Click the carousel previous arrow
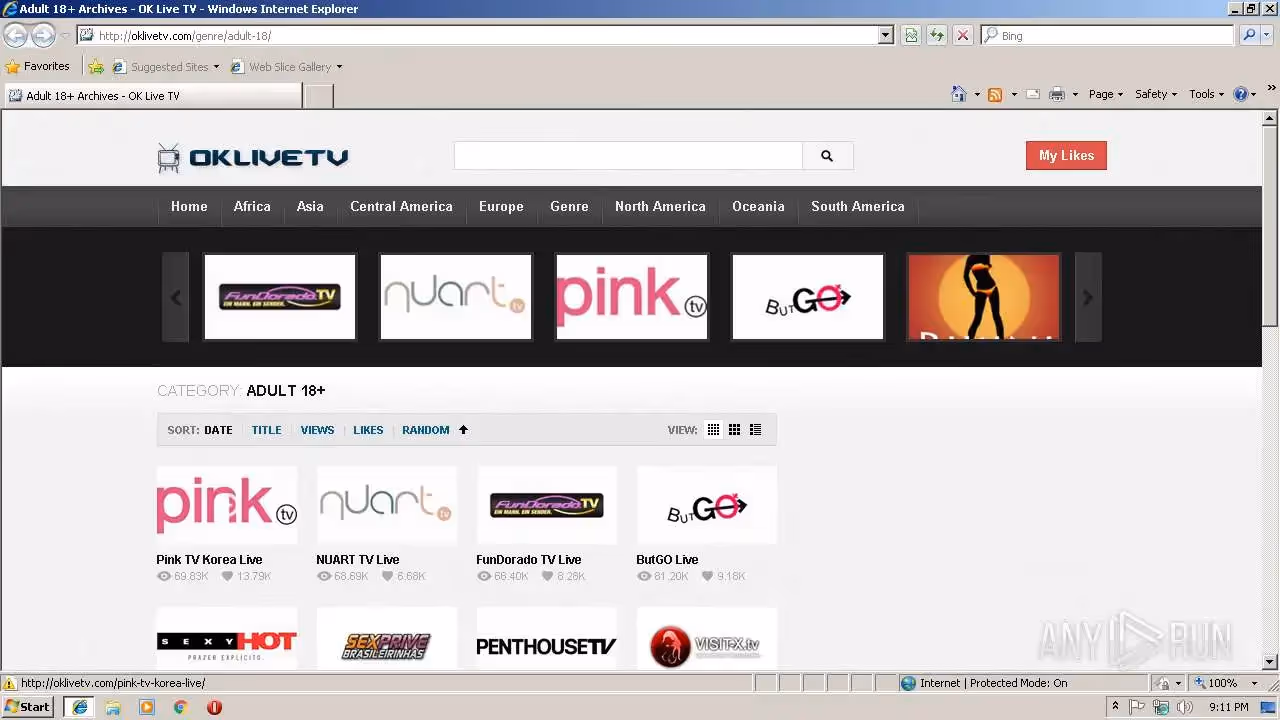This screenshot has width=1280, height=720. tap(176, 297)
